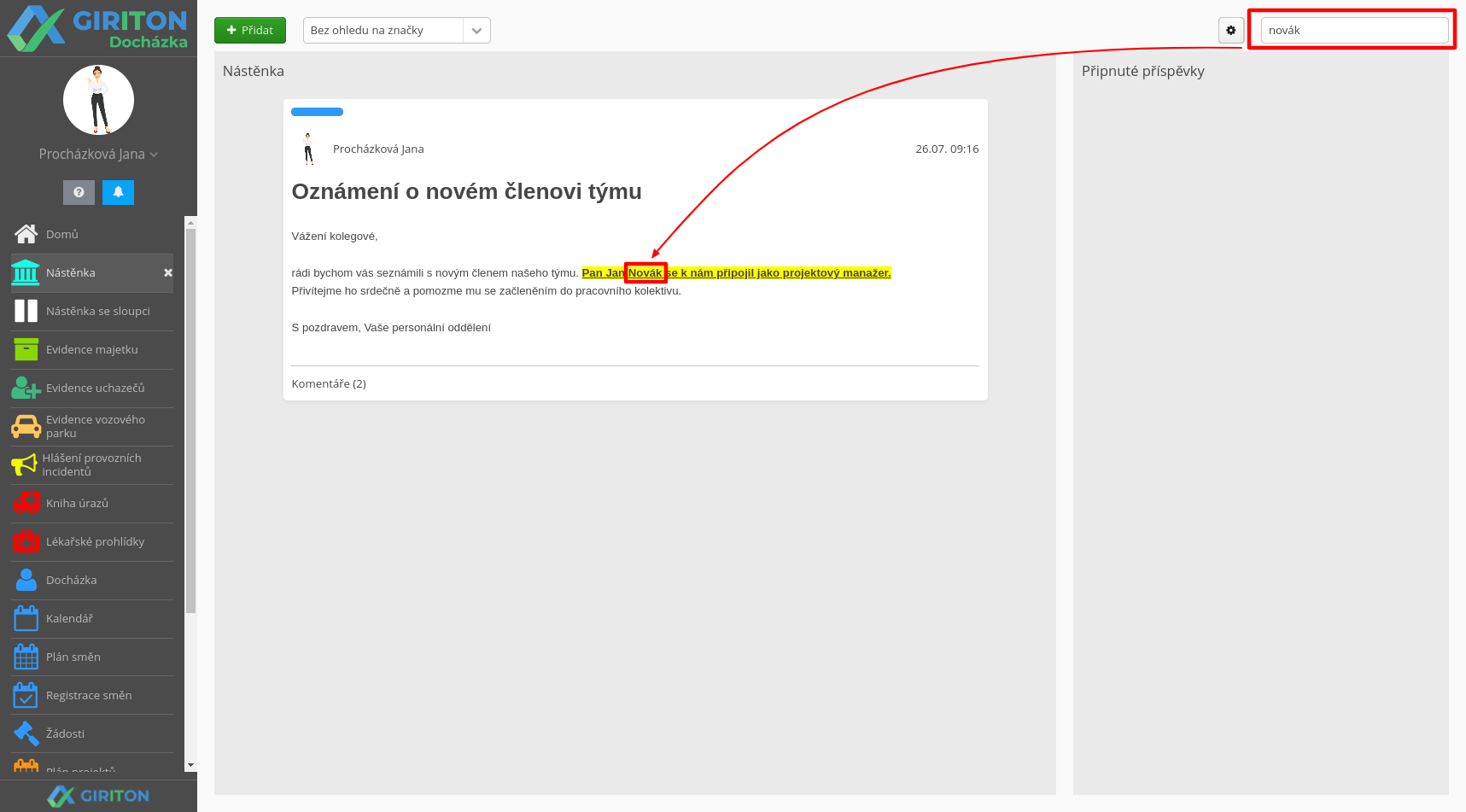Open notifications bell button
This screenshot has height=812, width=1466.
click(x=118, y=192)
